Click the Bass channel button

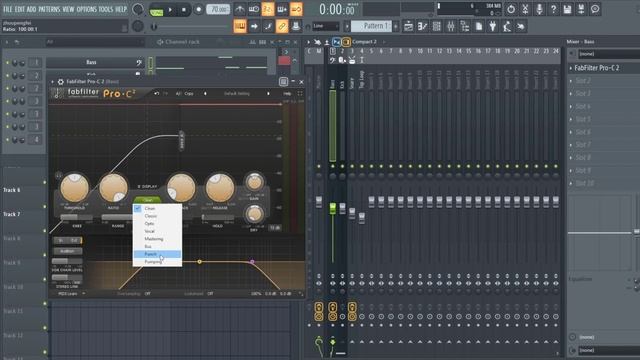click(x=91, y=62)
